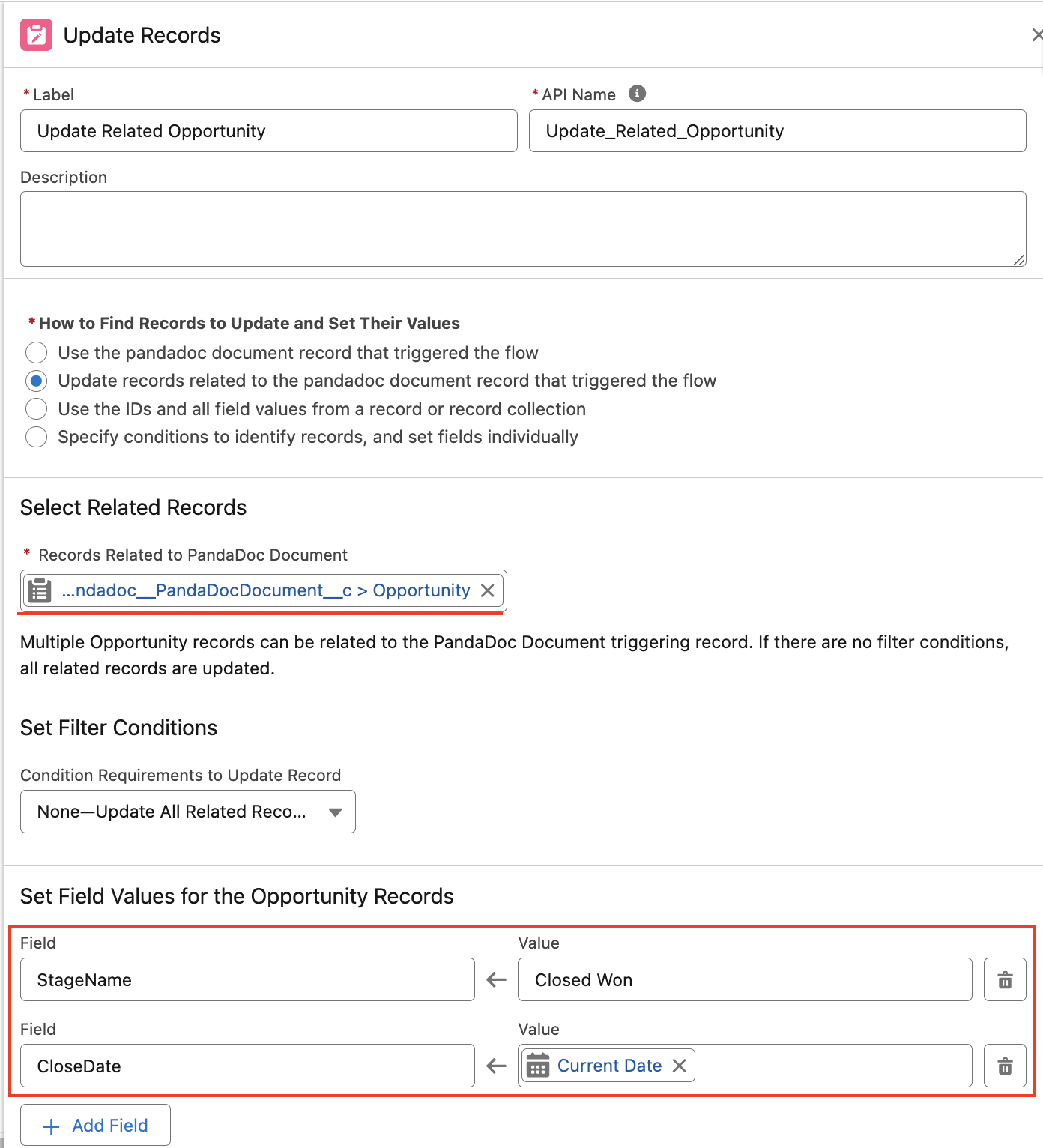Select 'Specify conditions to identify records' option
1043x1148 pixels.
36,437
